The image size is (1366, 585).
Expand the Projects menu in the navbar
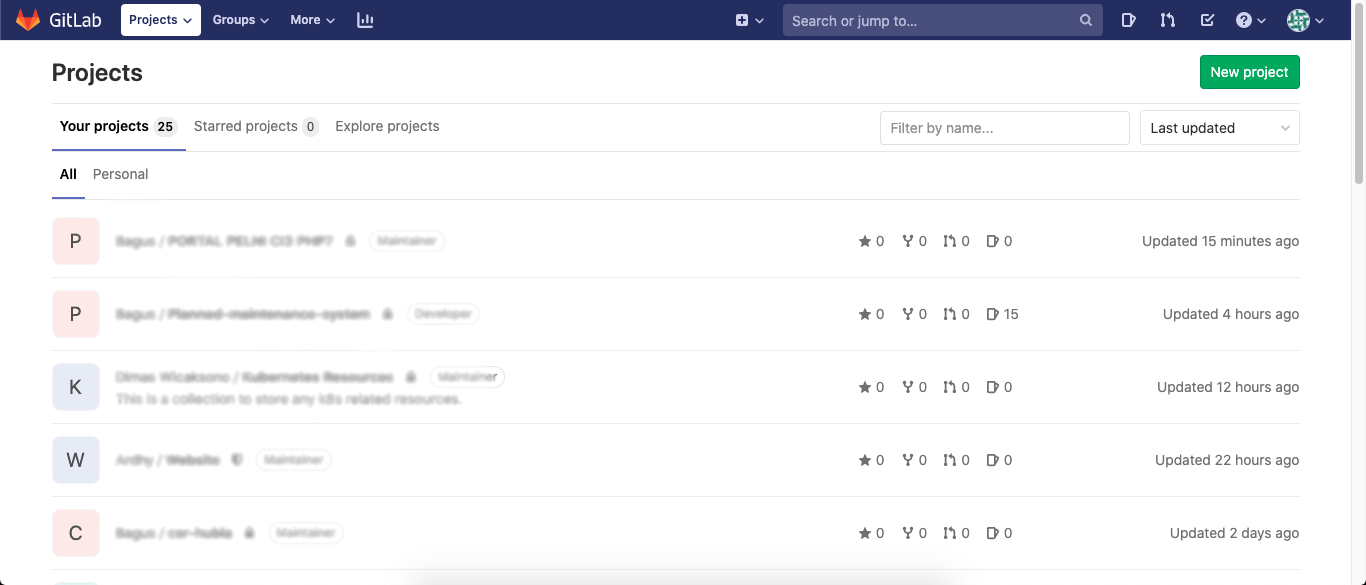[160, 20]
